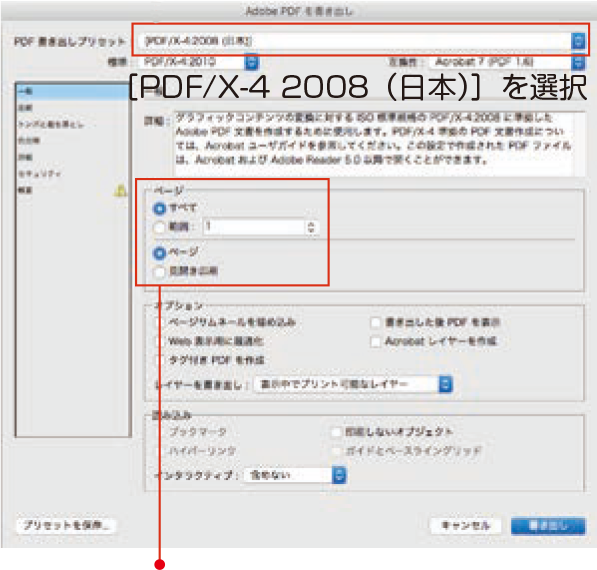Choose the すべて pages radio button
Image resolution: width=597 pixels, height=570 pixels.
pyautogui.click(x=159, y=208)
